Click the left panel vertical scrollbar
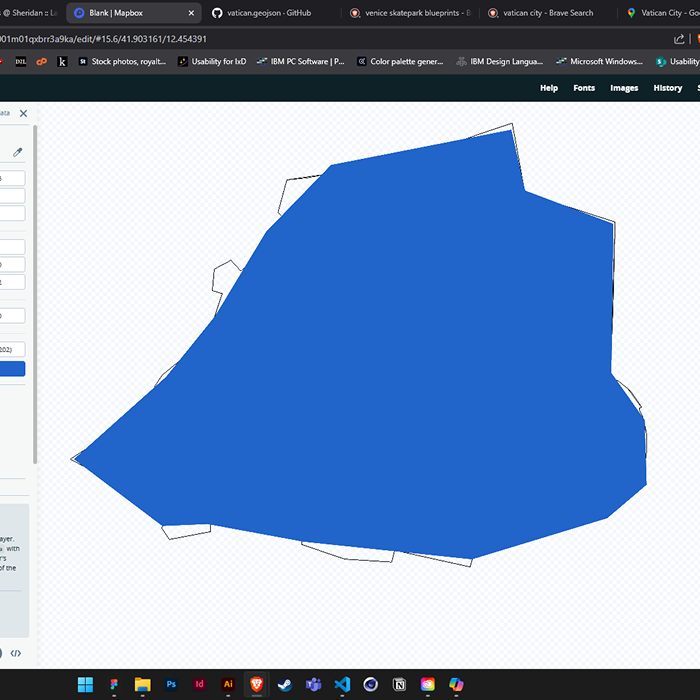This screenshot has height=700, width=700. point(35,295)
